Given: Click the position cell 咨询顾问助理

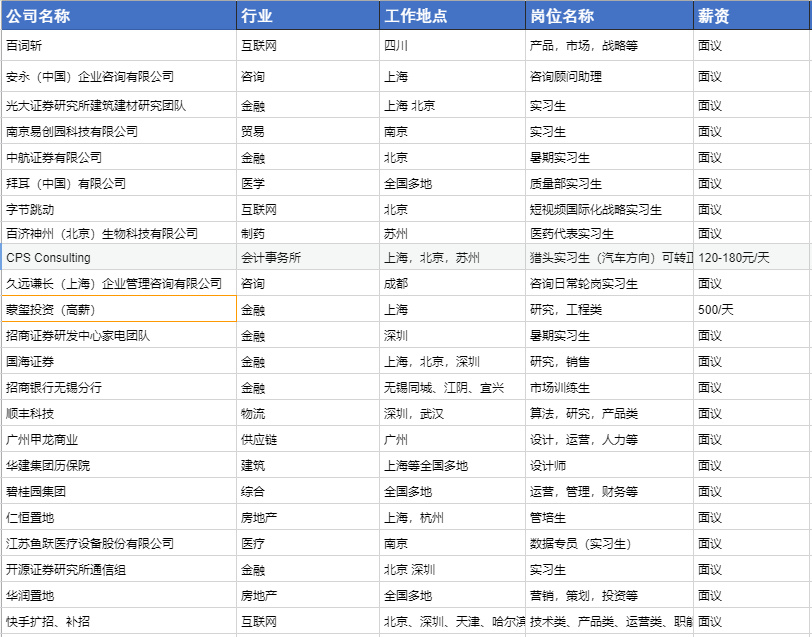Looking at the screenshot, I should click(610, 77).
